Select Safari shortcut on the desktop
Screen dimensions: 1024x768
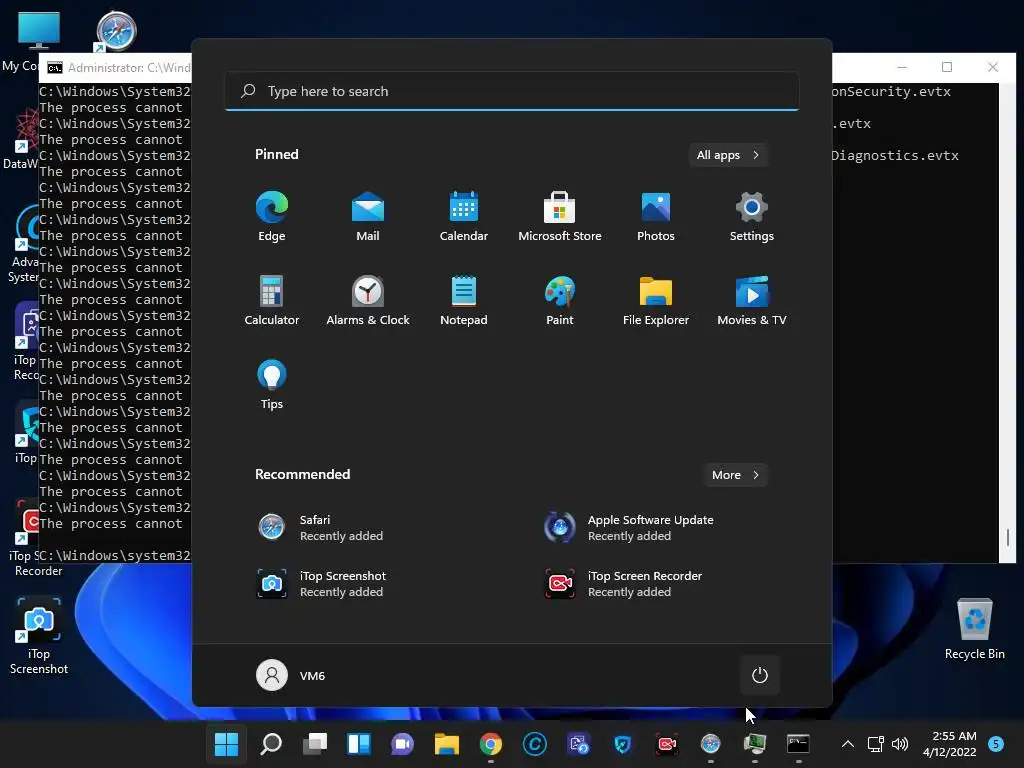(x=116, y=31)
